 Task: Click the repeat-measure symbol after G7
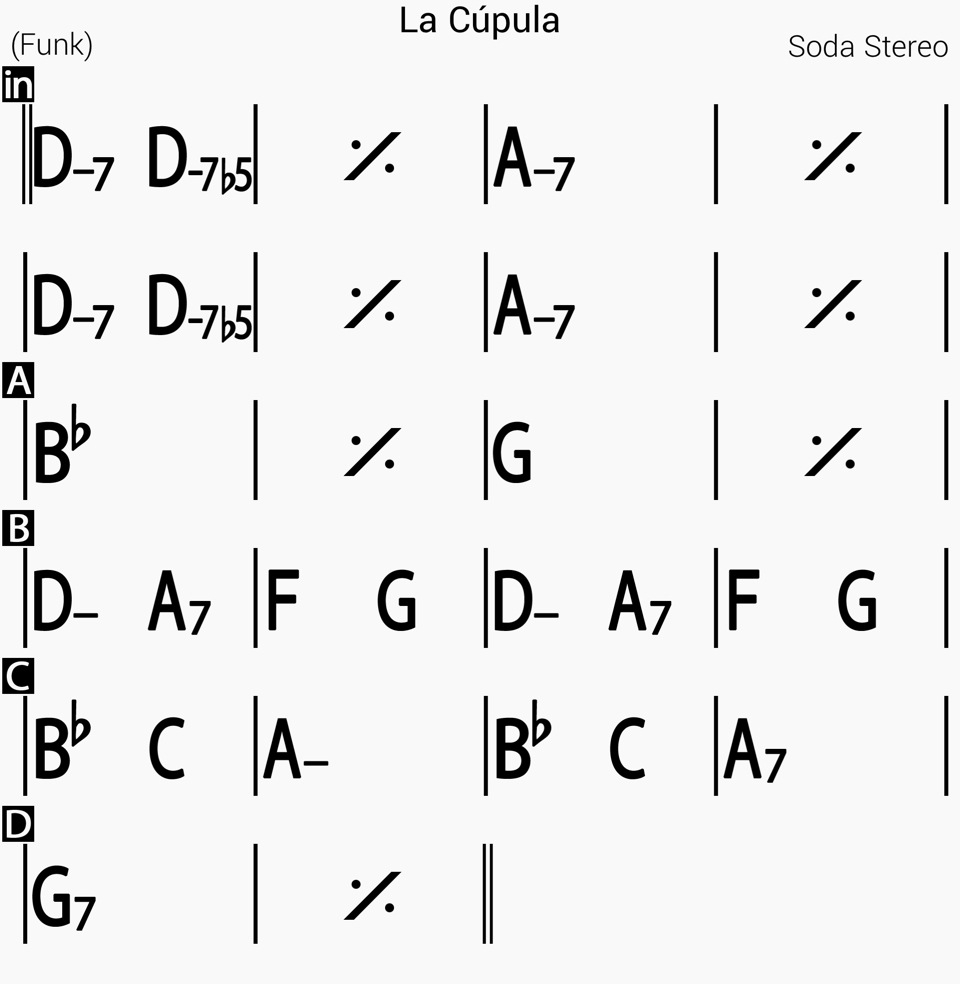point(372,896)
